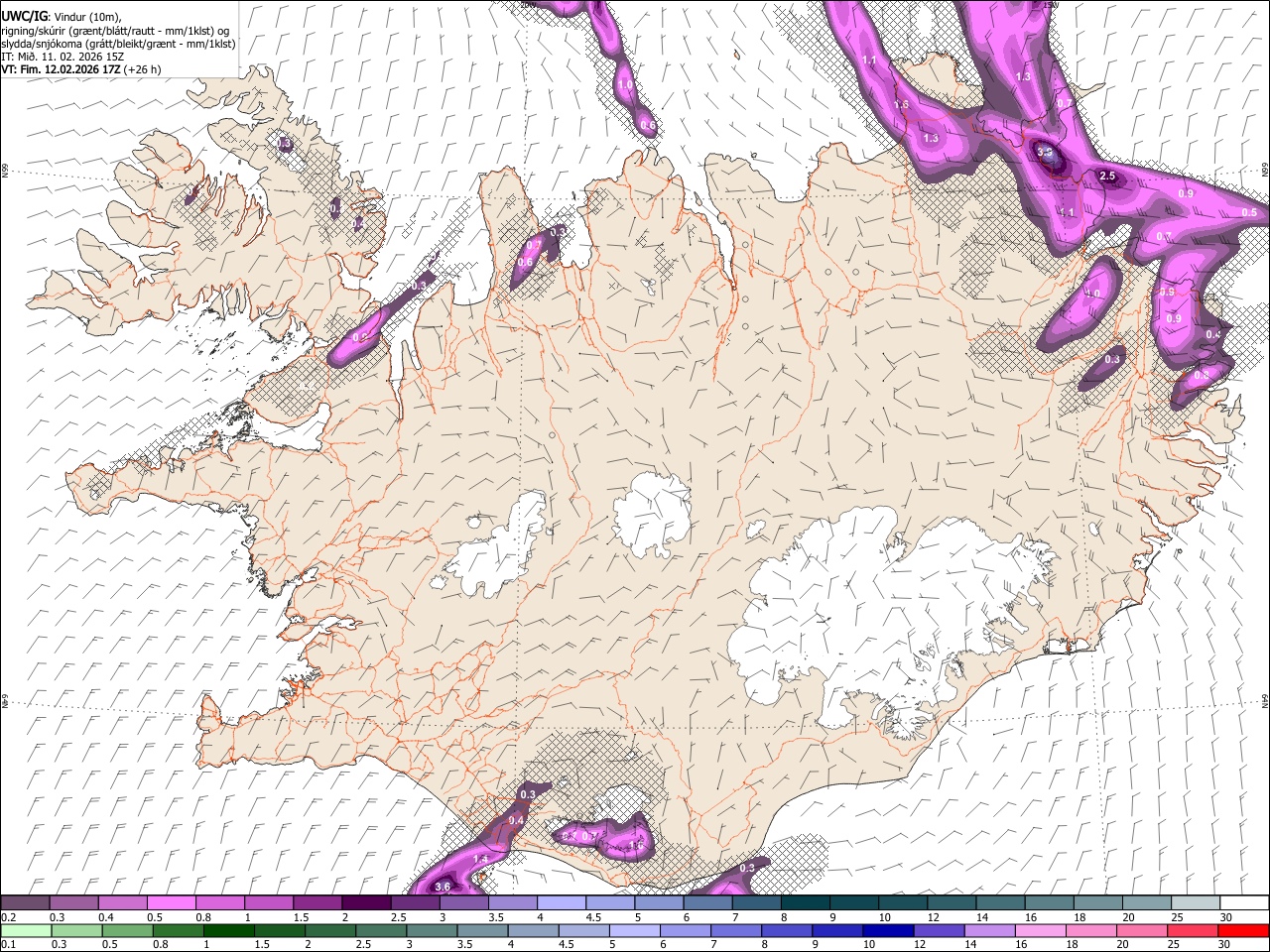Select the snow-scale swatch between 12 and 14
Viewport: 1270px width, 952px height.
(x=951, y=902)
